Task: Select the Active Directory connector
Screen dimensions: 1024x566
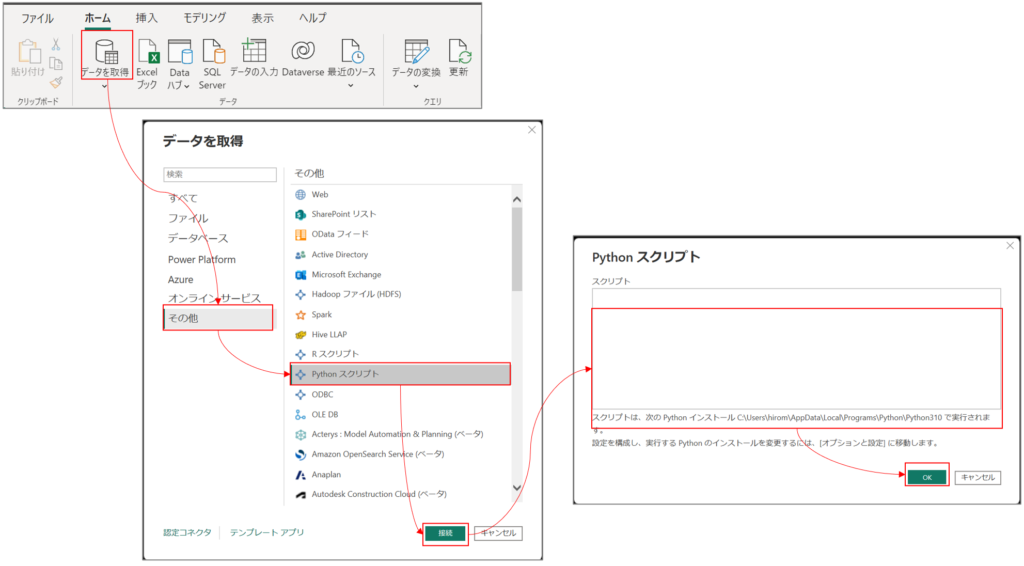Action: pyautogui.click(x=400, y=255)
